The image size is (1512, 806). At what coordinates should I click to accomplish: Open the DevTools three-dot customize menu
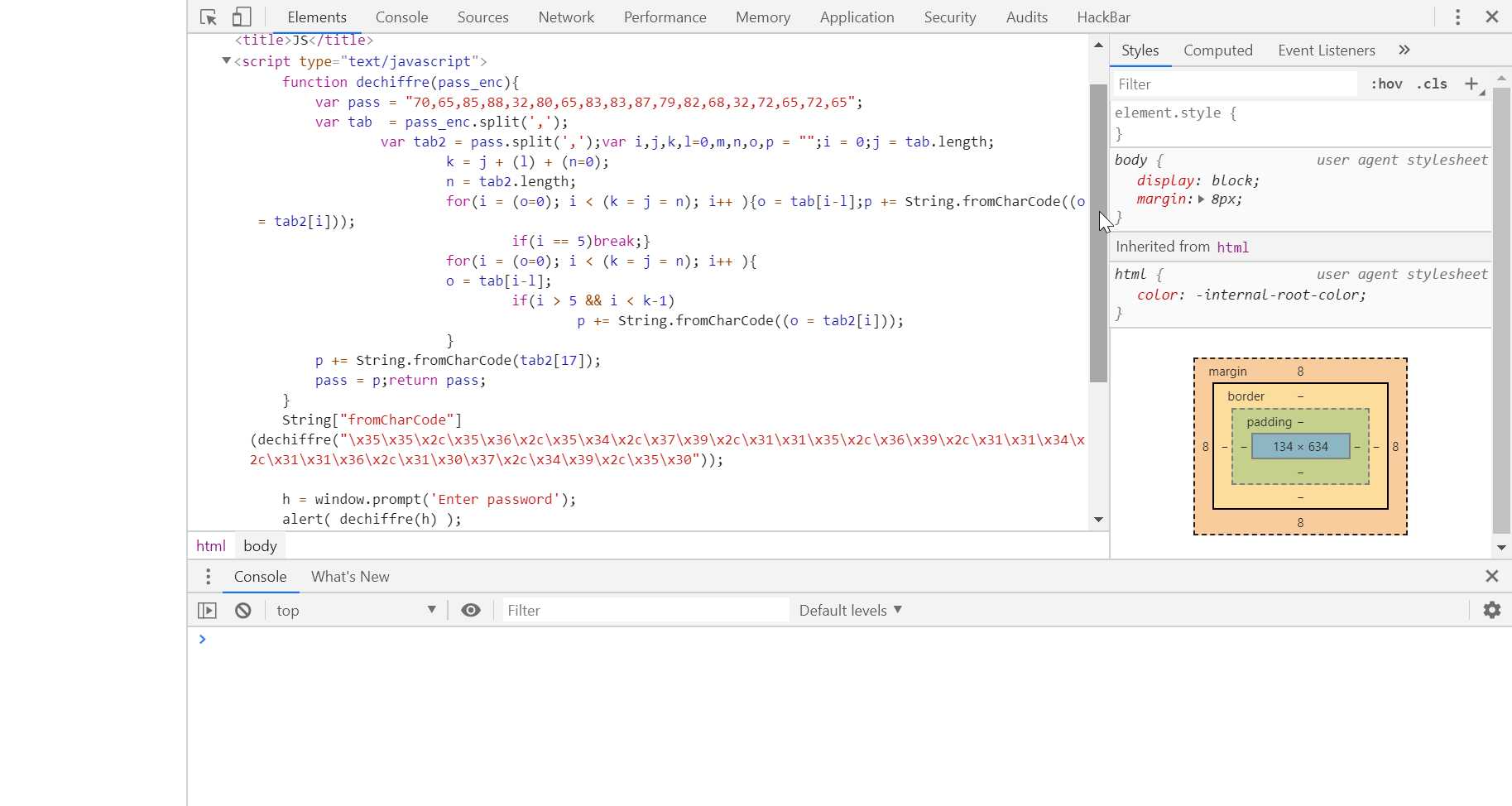1458,17
